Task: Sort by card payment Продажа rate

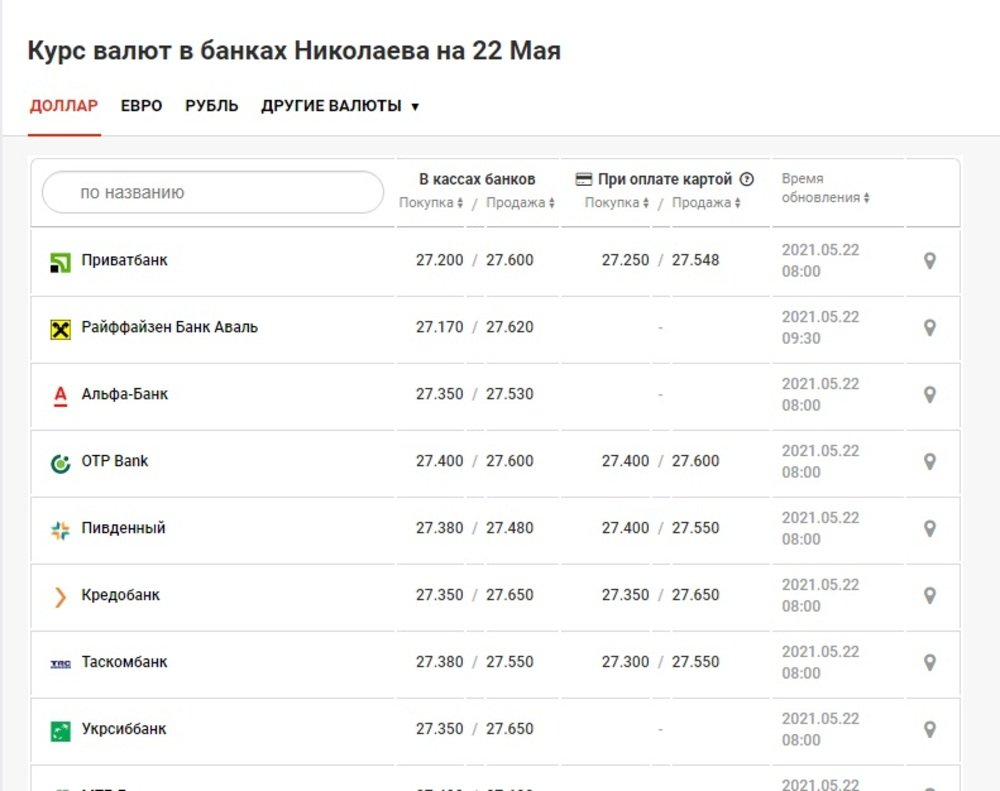Action: pos(706,203)
